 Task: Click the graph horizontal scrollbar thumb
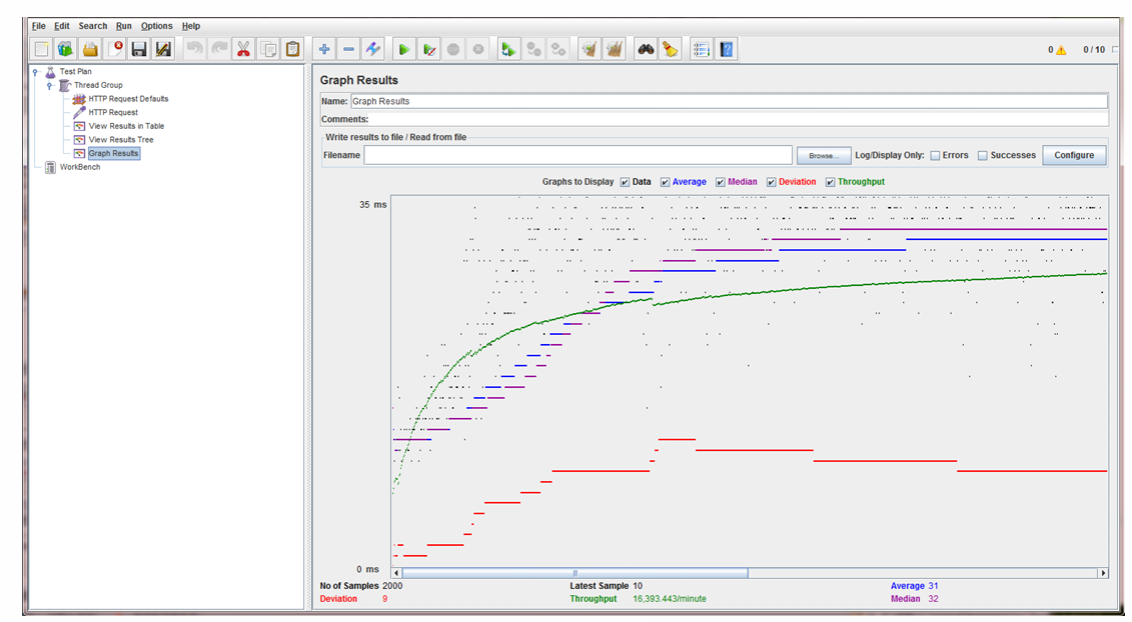[575, 573]
